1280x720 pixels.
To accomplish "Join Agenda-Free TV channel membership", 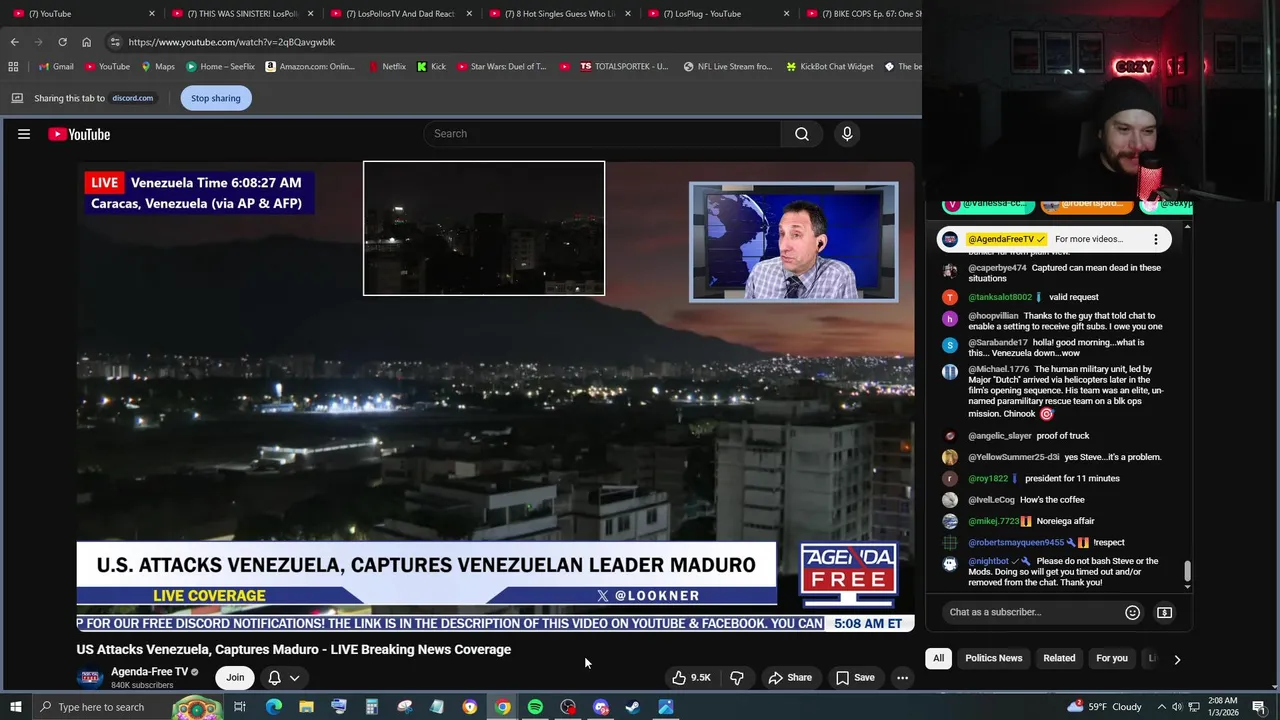I will [x=235, y=677].
